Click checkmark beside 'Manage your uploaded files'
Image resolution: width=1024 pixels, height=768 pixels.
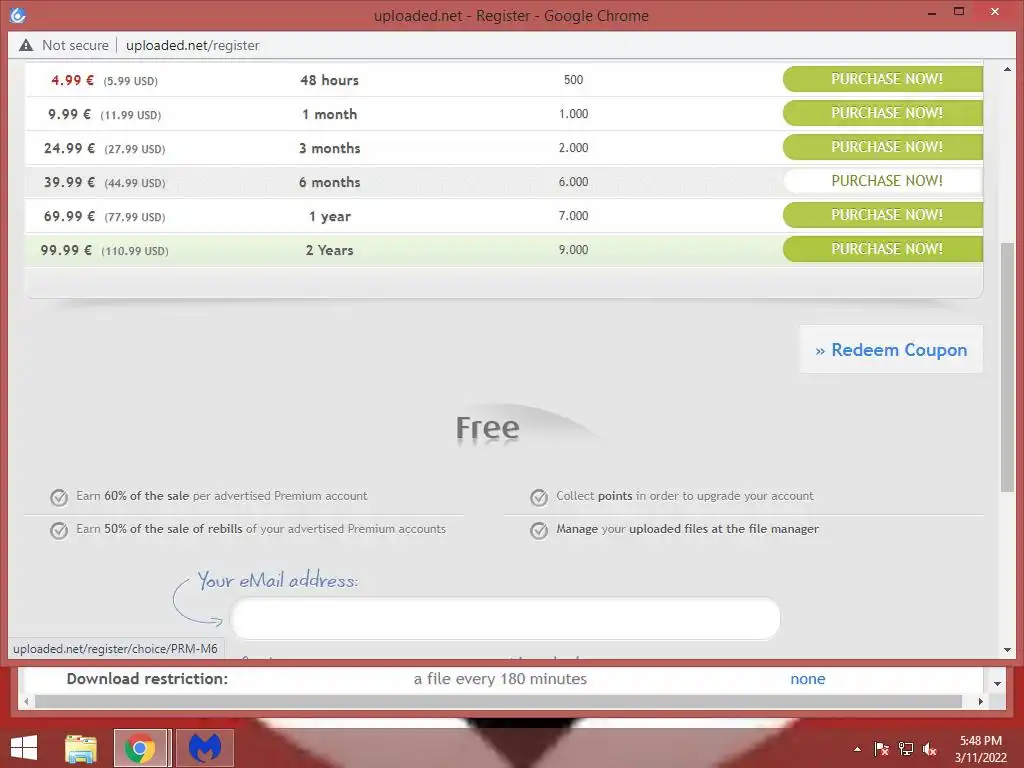[539, 530]
